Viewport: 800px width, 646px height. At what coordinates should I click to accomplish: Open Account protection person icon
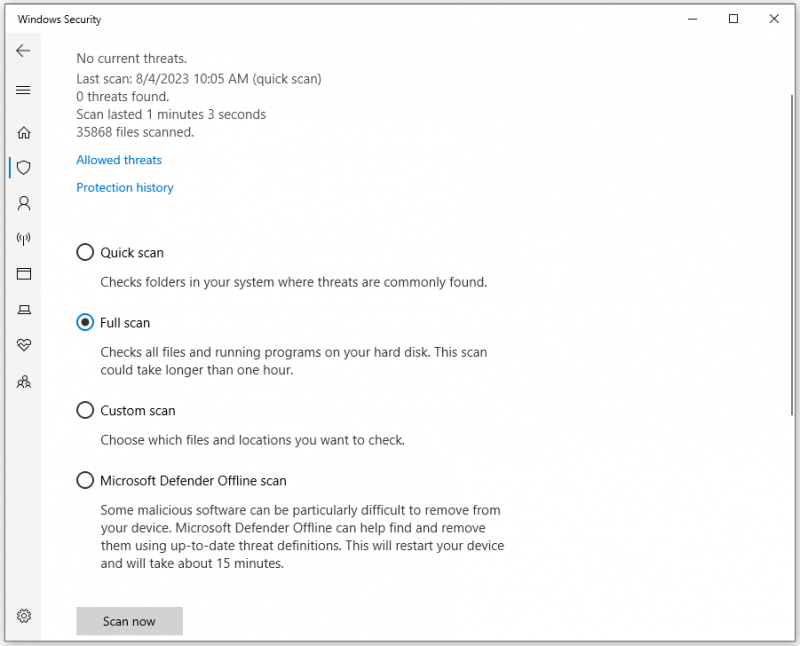click(x=24, y=204)
